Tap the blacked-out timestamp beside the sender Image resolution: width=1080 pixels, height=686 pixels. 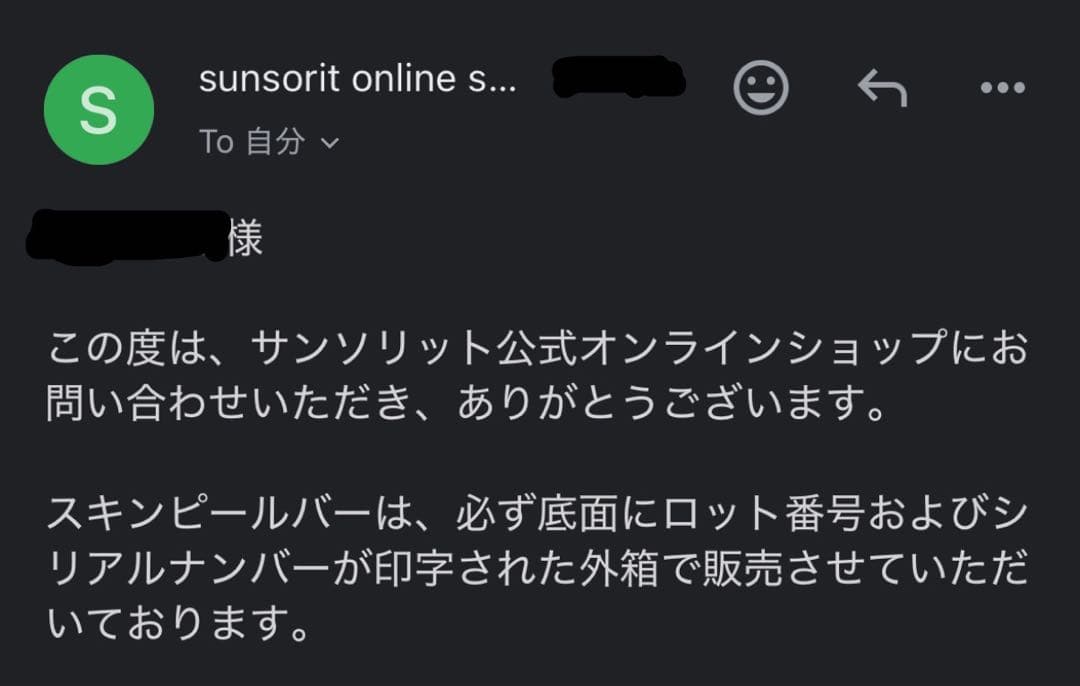pos(619,78)
